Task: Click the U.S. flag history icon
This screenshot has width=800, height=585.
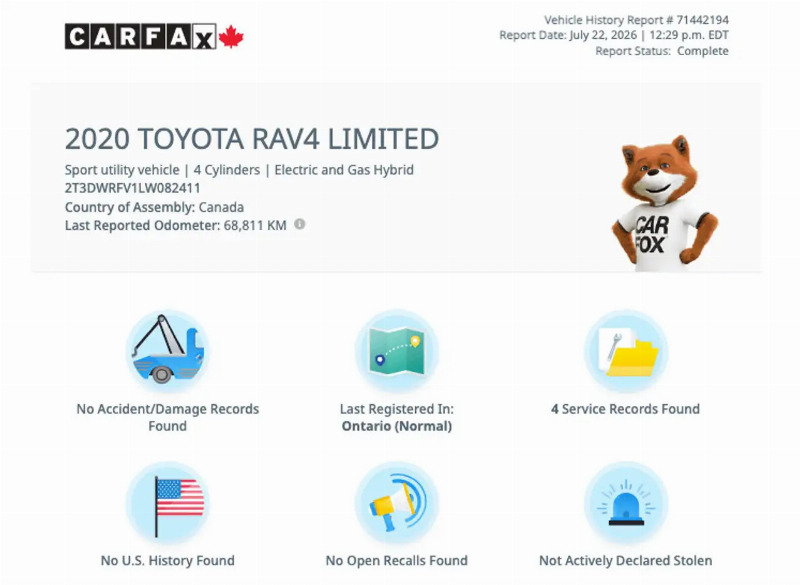Action: [167, 502]
